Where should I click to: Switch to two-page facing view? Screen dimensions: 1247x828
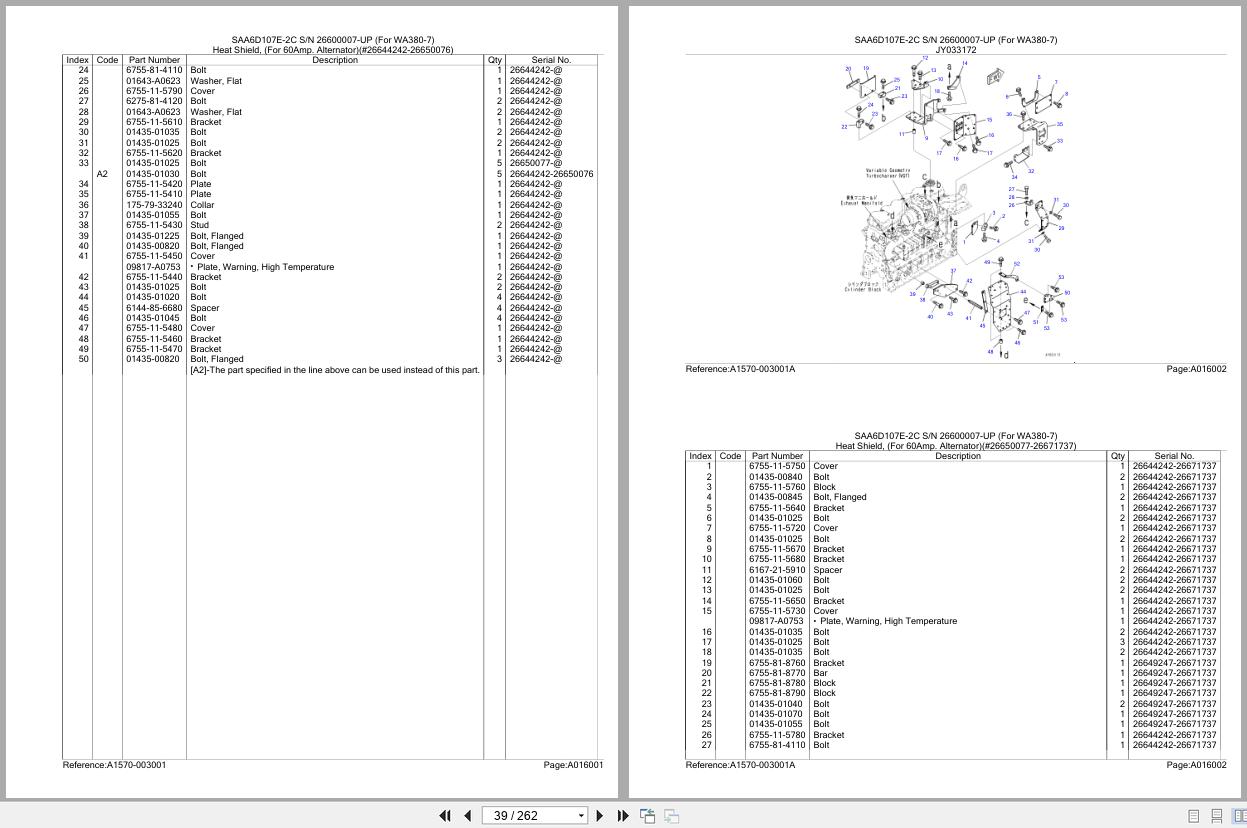1240,816
